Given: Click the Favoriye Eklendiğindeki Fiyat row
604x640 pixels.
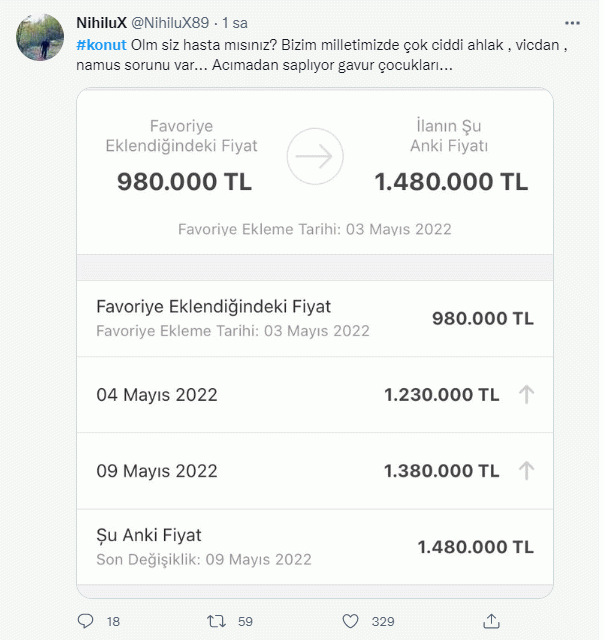Looking at the screenshot, I should point(314,318).
